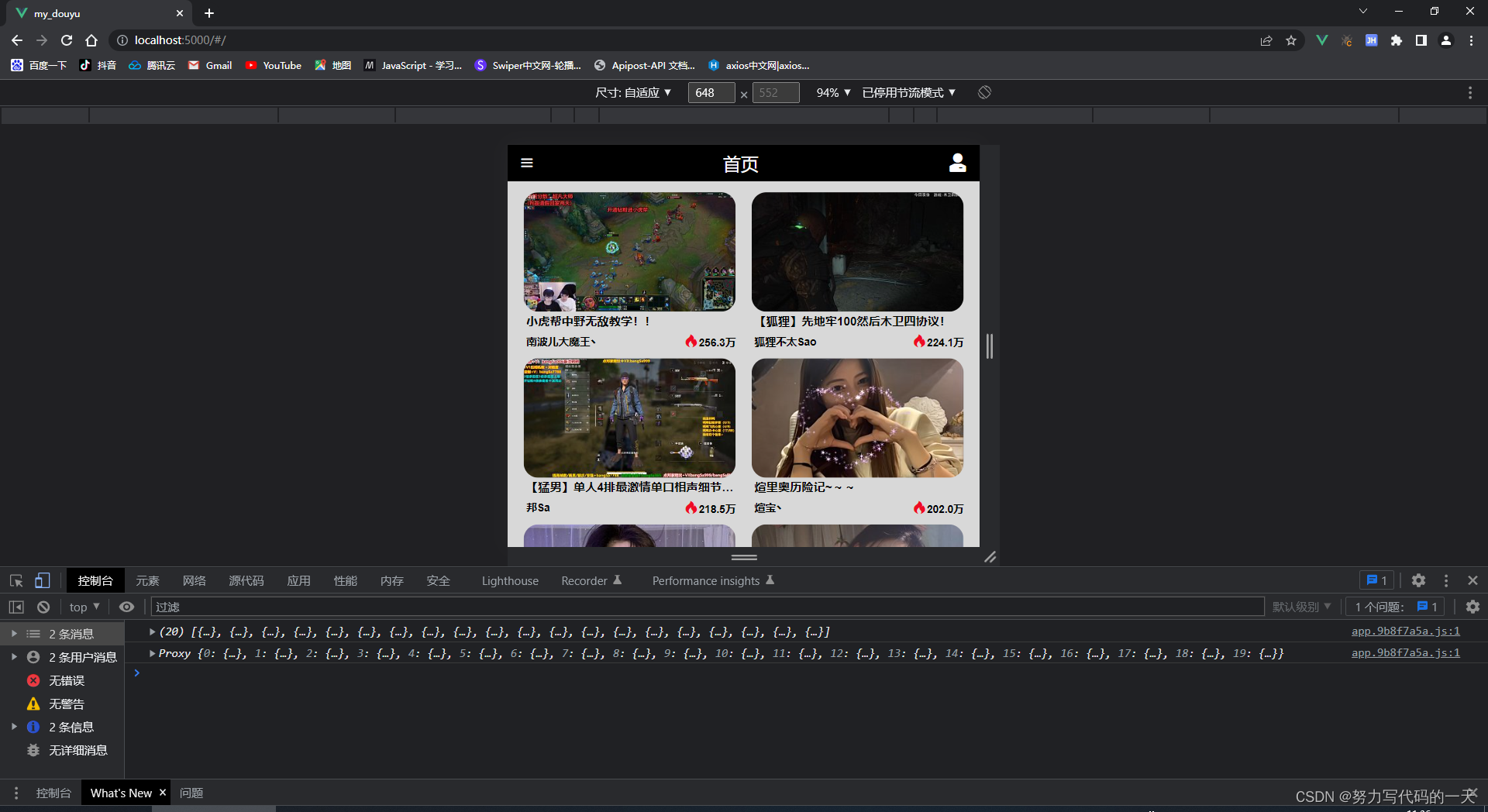Close the DevTools panel
The width and height of the screenshot is (1488, 812).
tap(1472, 580)
